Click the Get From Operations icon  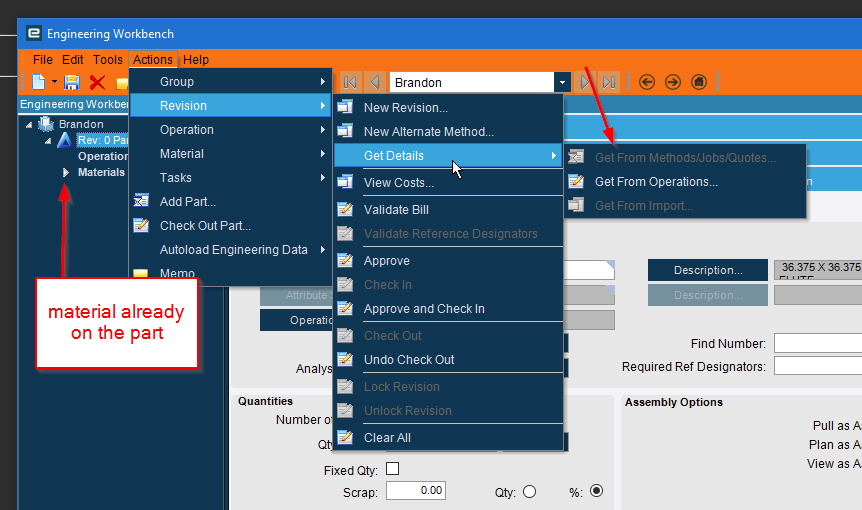tap(576, 181)
